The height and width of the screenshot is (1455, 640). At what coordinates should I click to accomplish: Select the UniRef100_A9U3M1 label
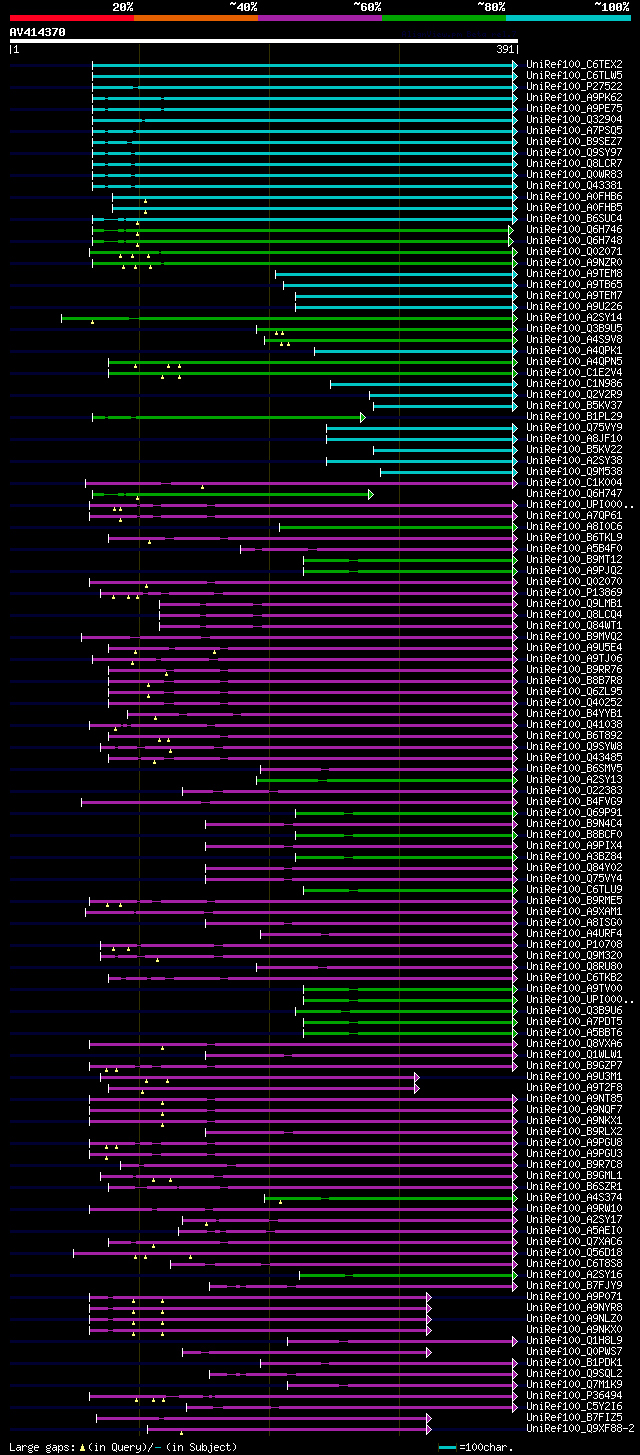[574, 1076]
